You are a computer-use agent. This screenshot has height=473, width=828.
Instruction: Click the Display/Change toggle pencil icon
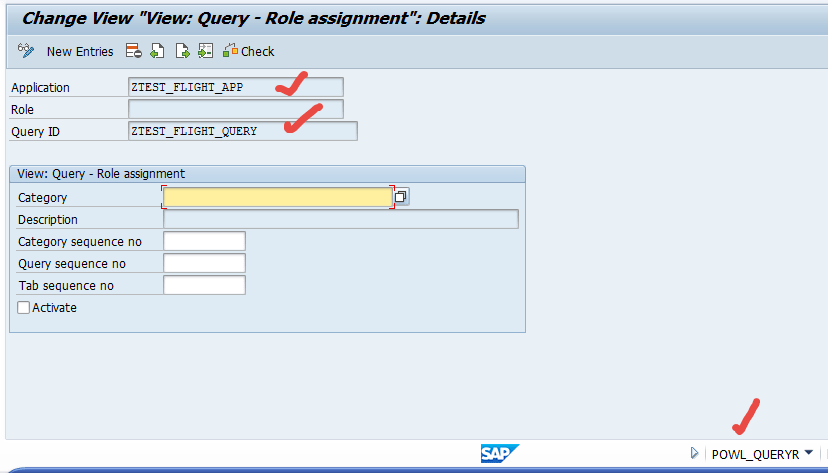click(x=25, y=51)
